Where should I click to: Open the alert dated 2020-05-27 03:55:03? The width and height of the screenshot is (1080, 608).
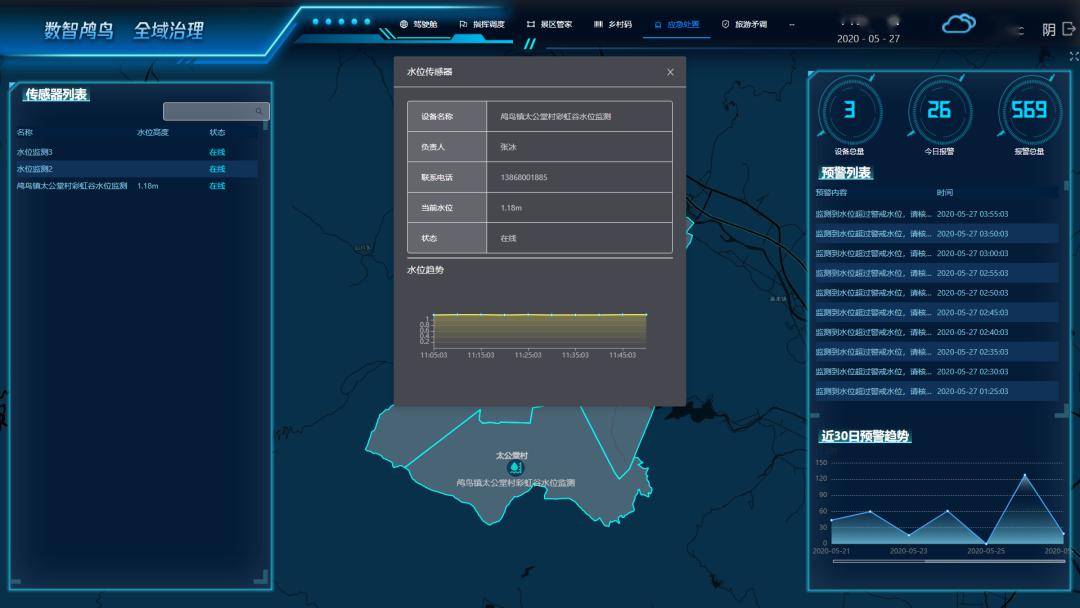937,214
